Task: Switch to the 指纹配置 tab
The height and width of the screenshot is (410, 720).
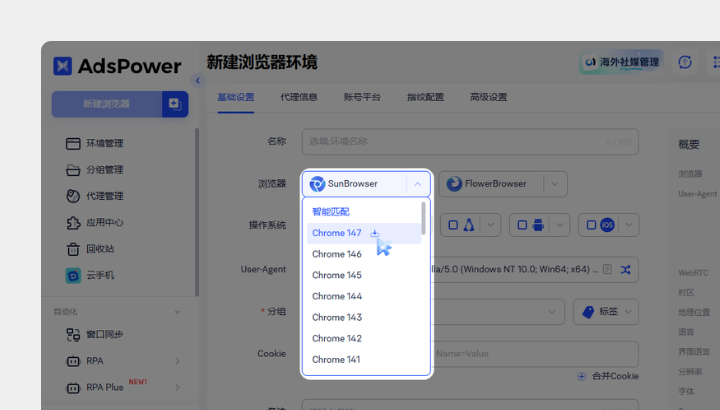Action: pyautogui.click(x=425, y=97)
